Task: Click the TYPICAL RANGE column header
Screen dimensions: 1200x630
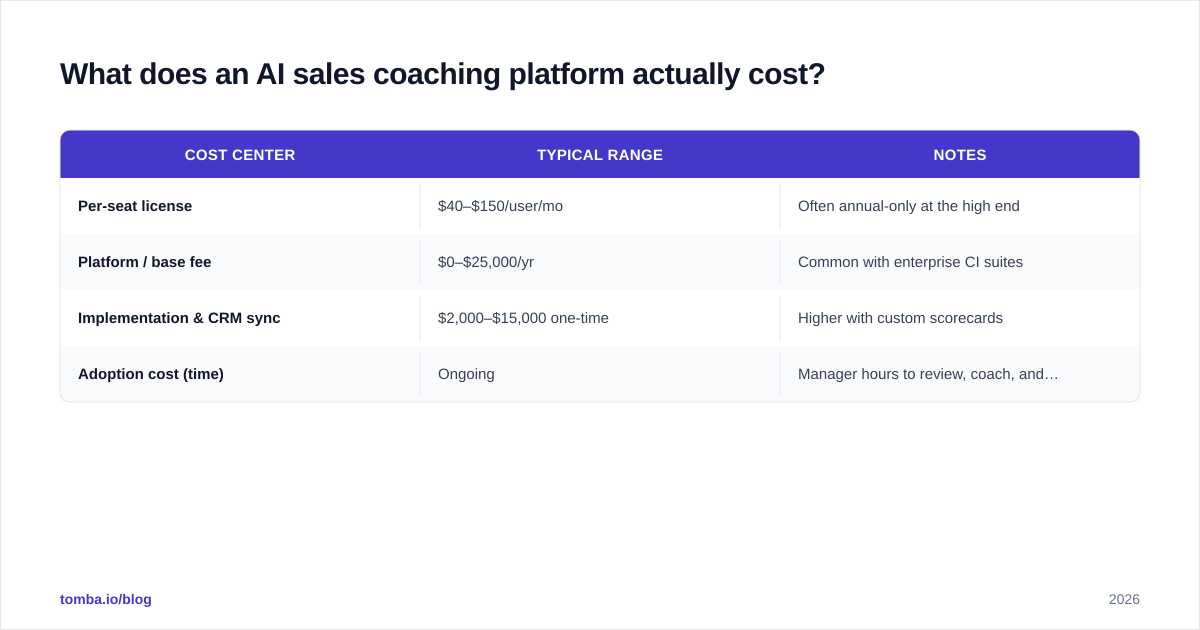Action: [600, 155]
